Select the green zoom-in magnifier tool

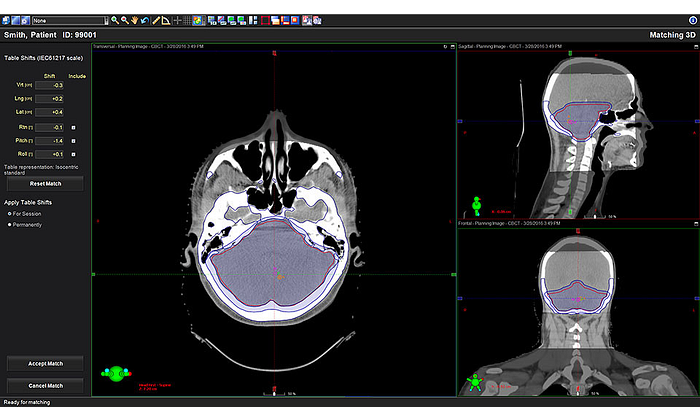pos(115,21)
